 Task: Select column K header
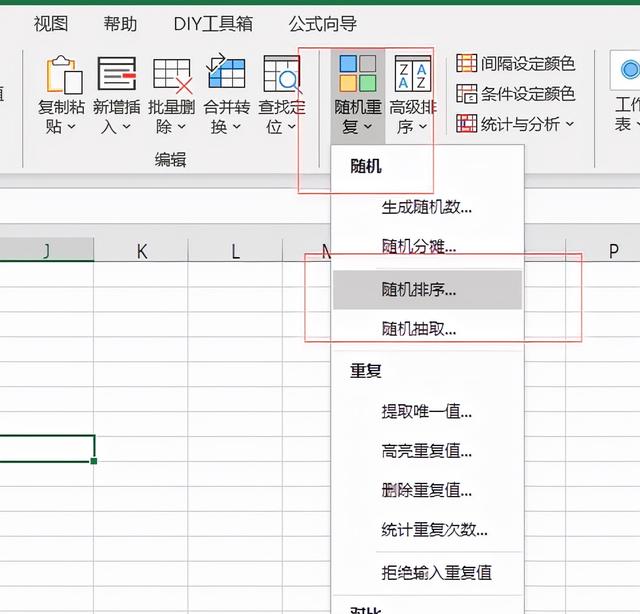[x=141, y=251]
